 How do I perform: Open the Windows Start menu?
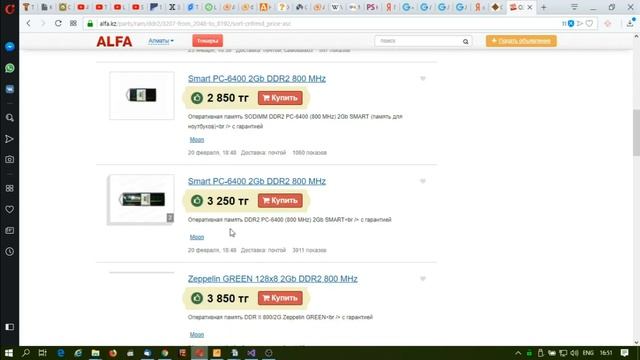click(x=9, y=353)
